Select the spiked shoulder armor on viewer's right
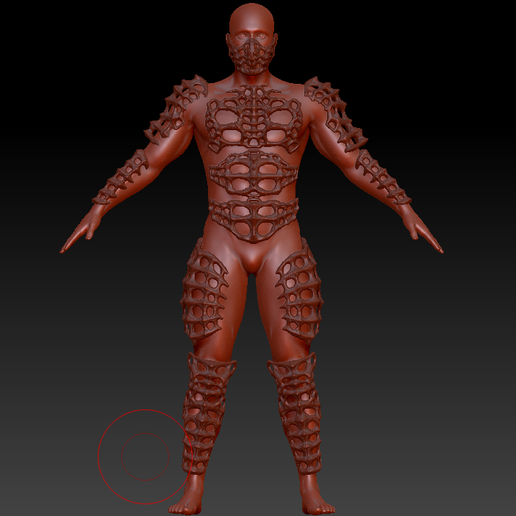This screenshot has height=516, width=516. click(335, 113)
